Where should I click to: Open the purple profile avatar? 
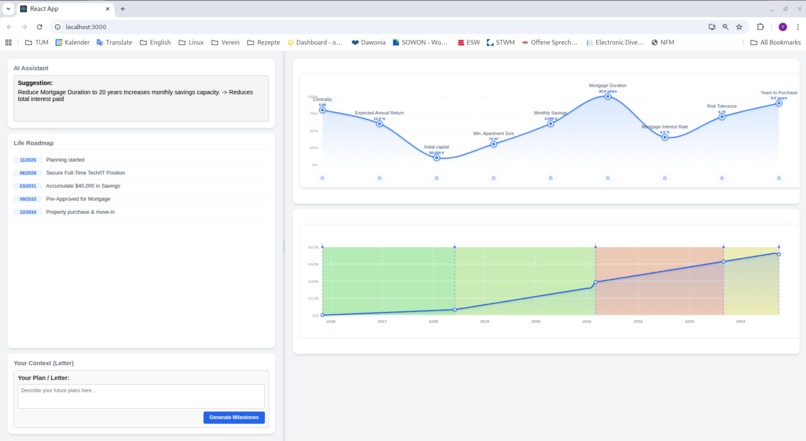(783, 27)
